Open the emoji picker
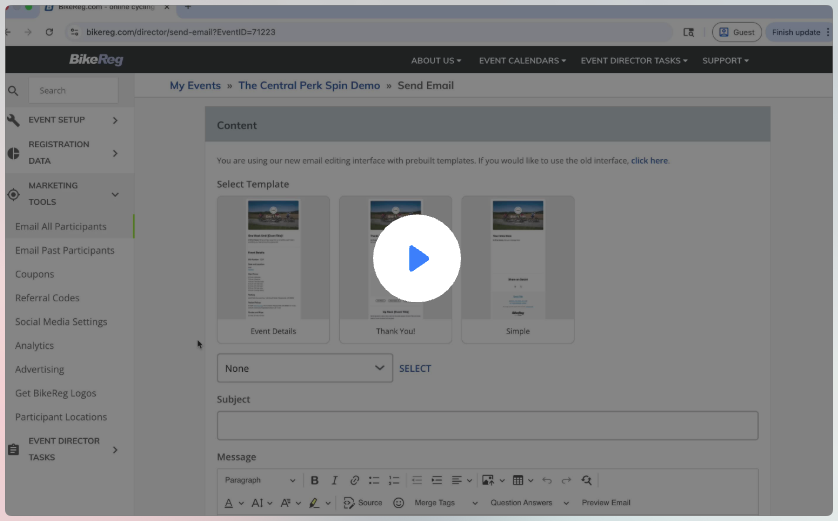 point(399,503)
